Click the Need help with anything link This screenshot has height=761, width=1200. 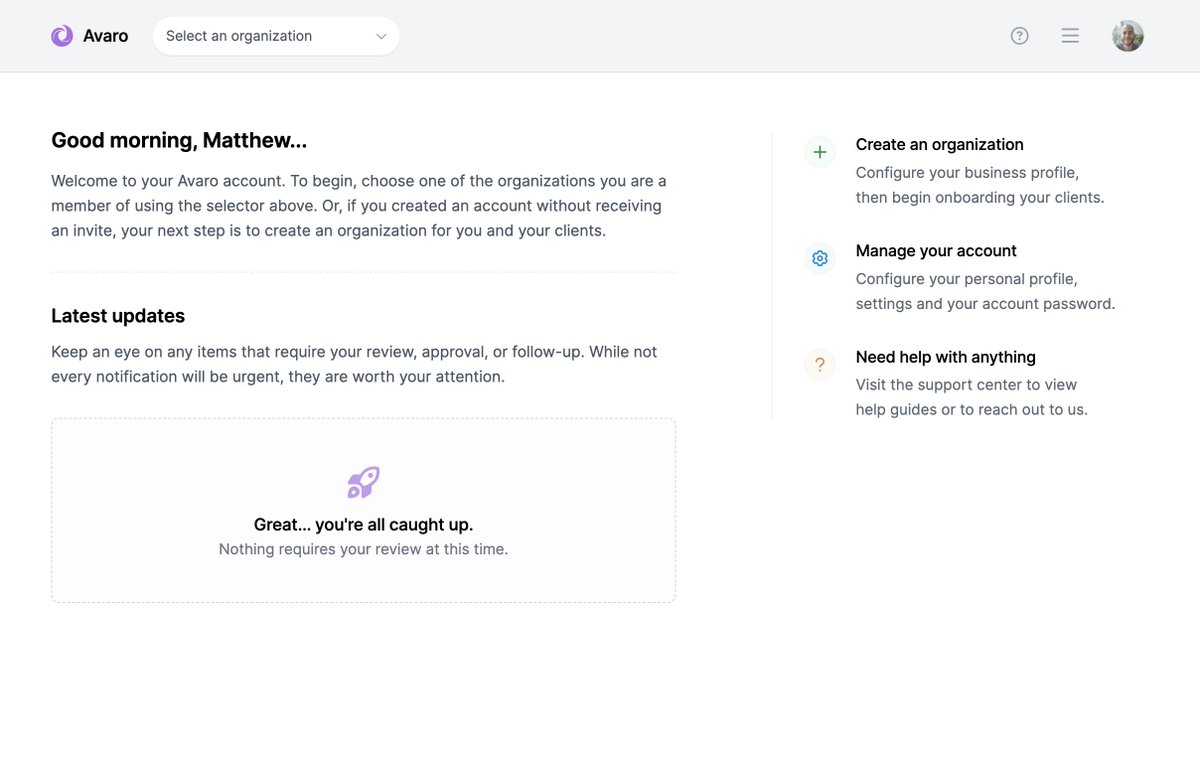945,357
